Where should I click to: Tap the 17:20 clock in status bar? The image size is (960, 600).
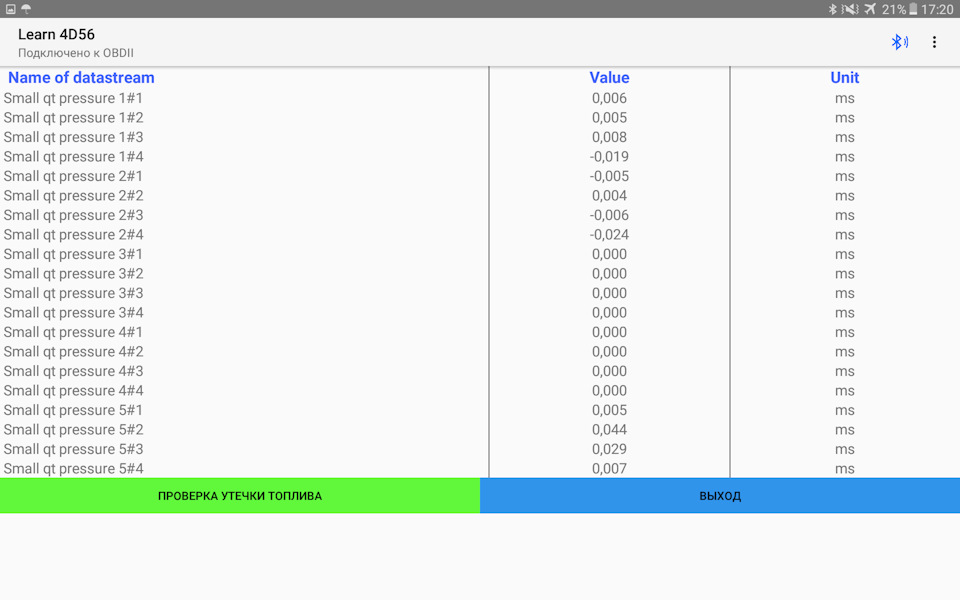pyautogui.click(x=937, y=9)
